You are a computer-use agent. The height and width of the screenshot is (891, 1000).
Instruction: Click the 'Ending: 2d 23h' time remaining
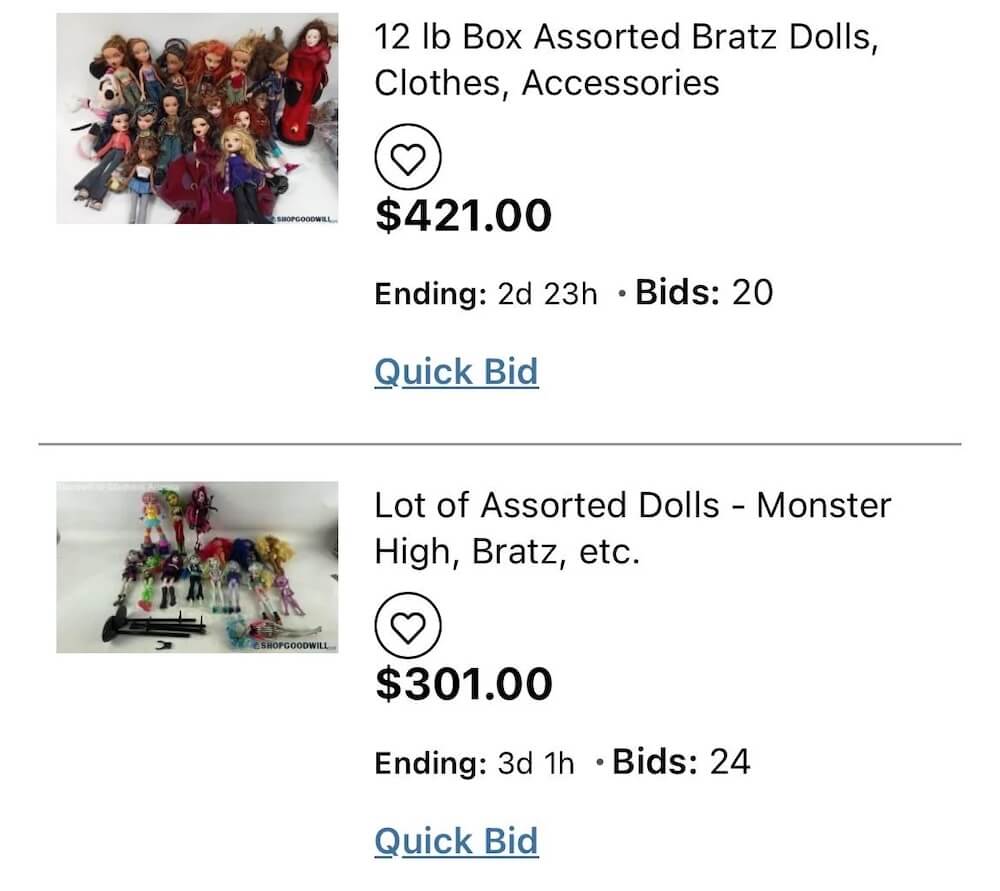tap(486, 294)
